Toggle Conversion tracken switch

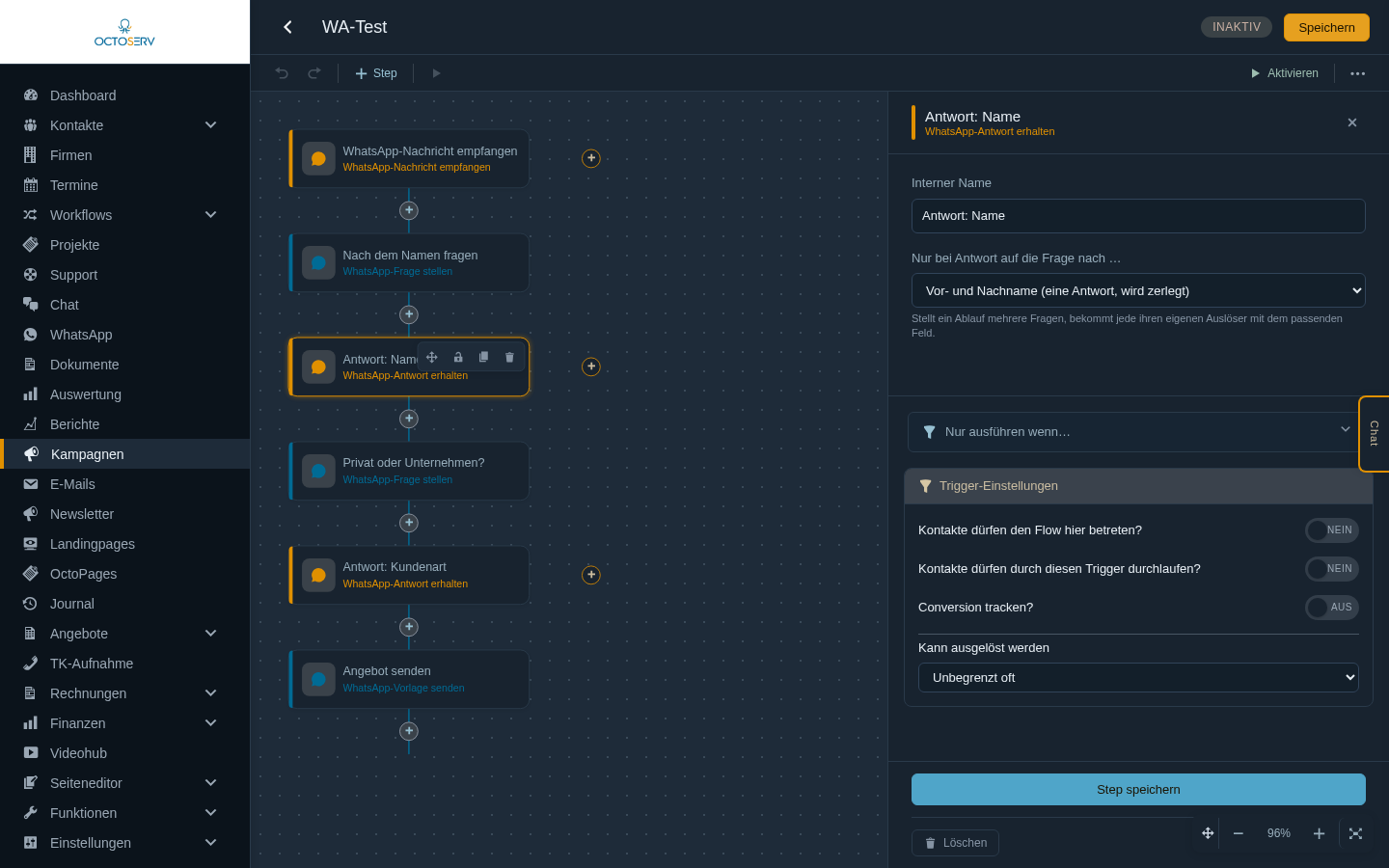tap(1332, 608)
